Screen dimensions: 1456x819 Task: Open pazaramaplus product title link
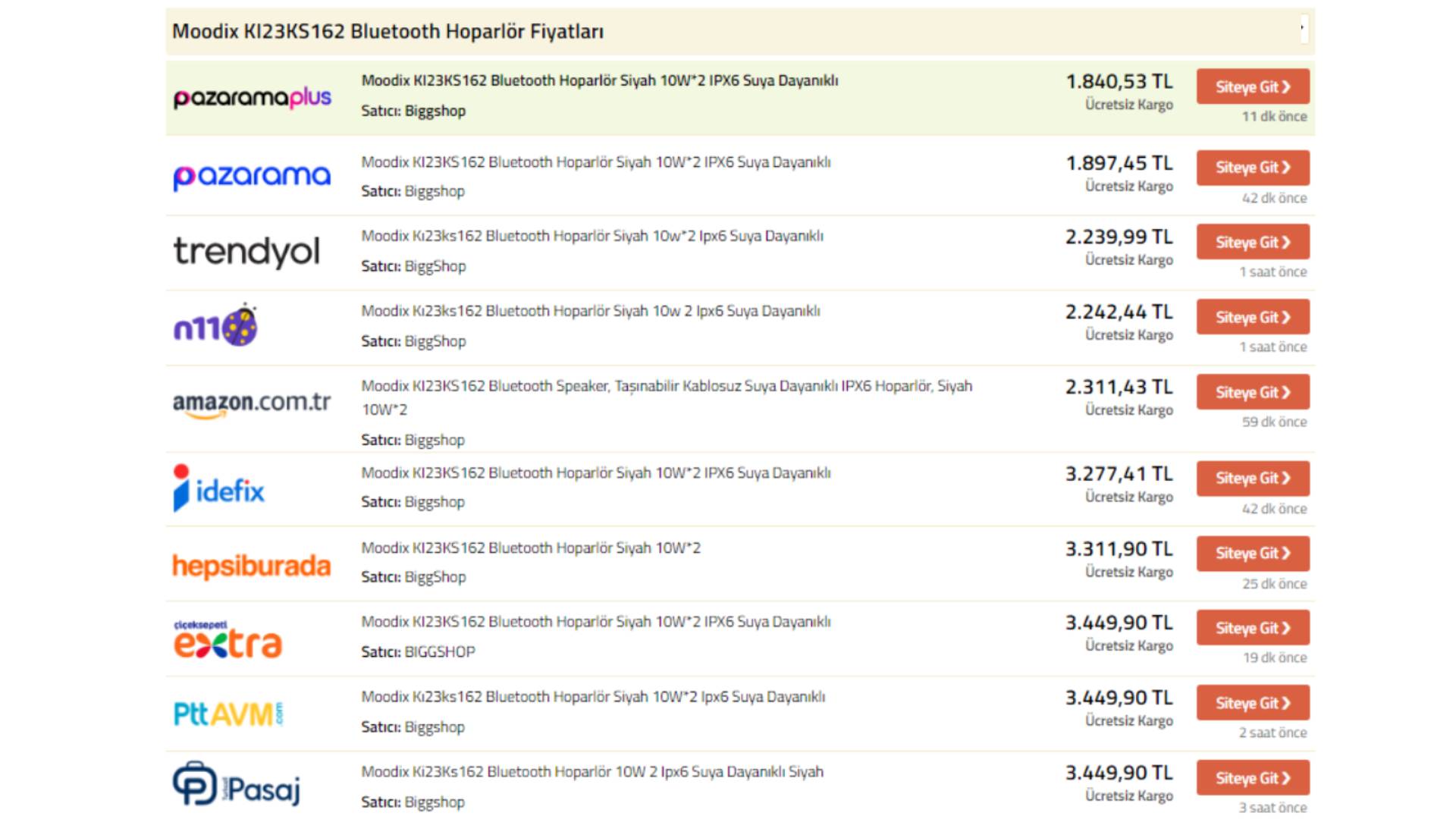600,80
